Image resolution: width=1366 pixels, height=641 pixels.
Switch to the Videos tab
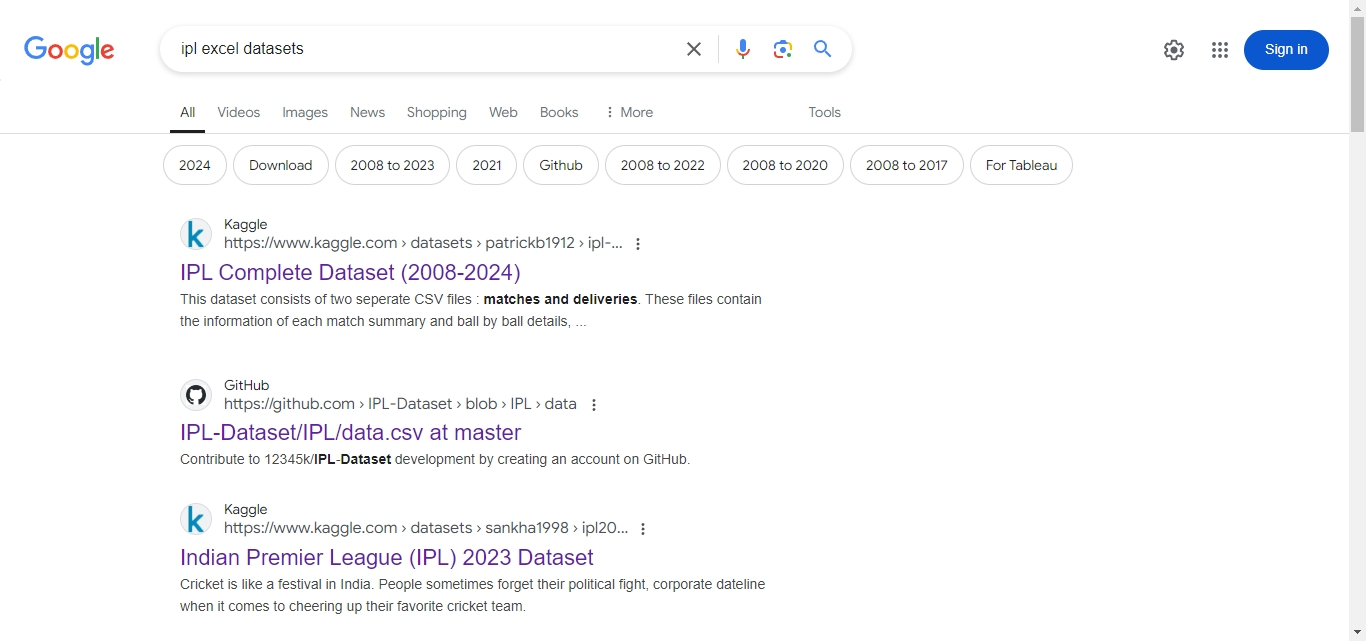239,112
